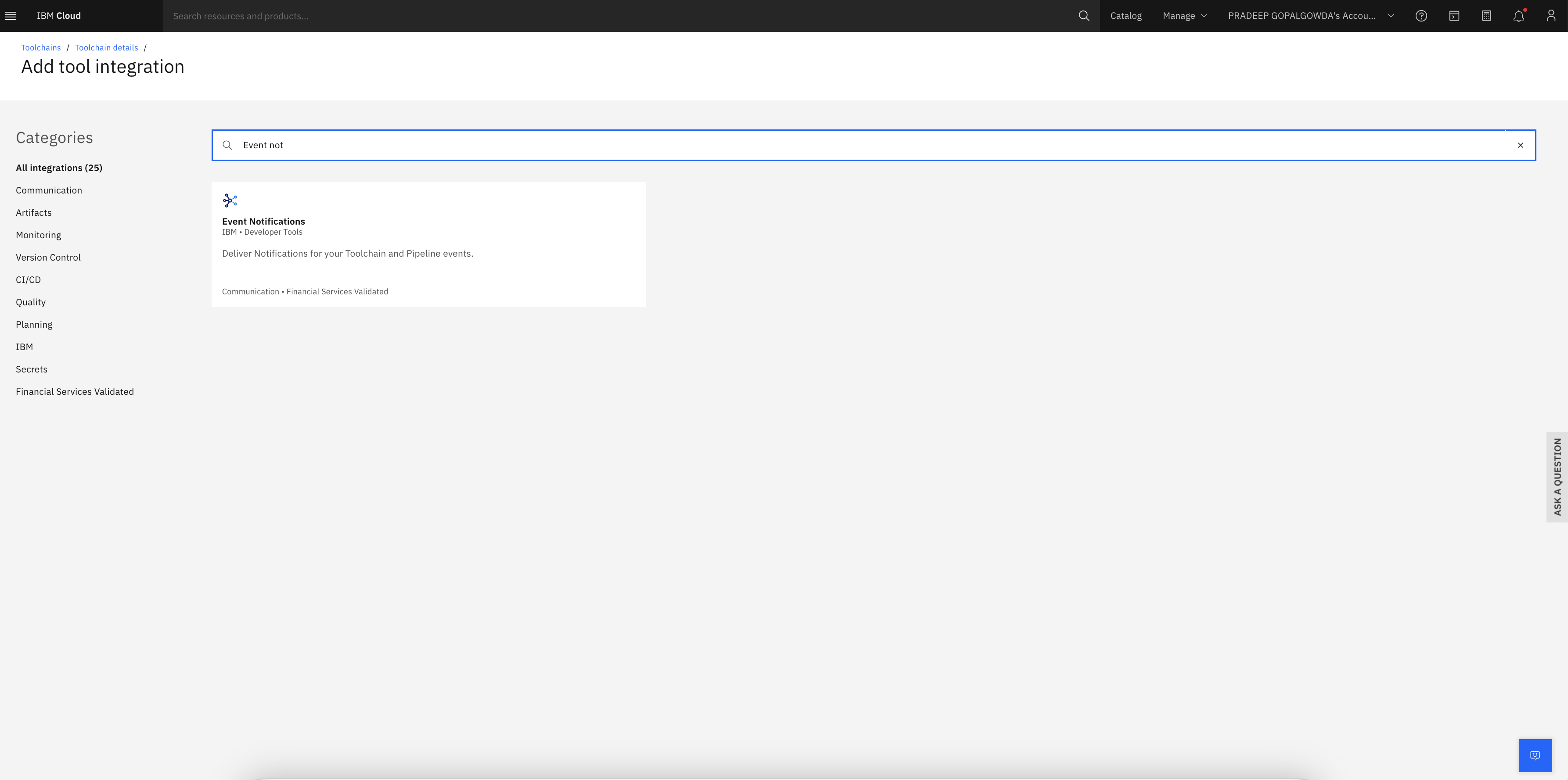Select the Event Notifications integration card

(x=428, y=244)
